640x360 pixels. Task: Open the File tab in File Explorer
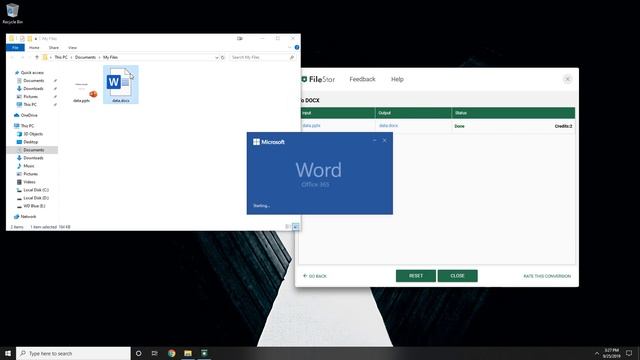tap(16, 48)
